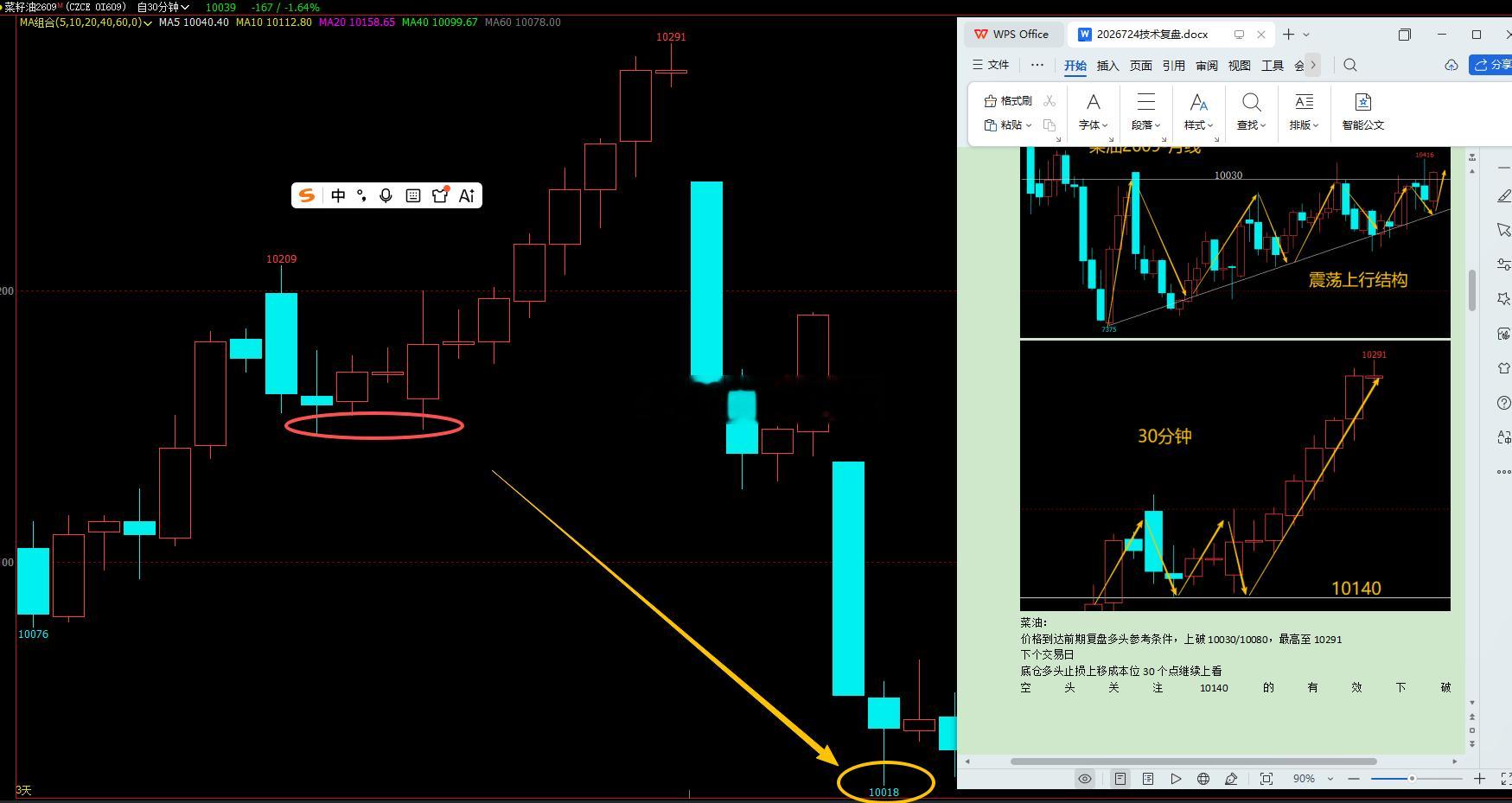Open the Sogou AI assistant
The image size is (1512, 803).
(467, 195)
